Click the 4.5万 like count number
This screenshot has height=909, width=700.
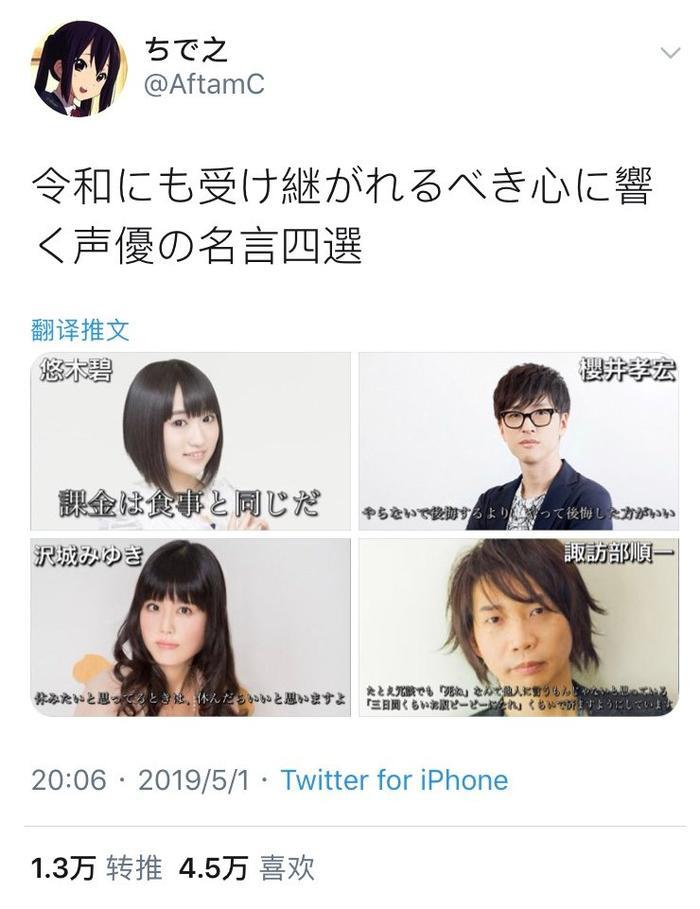point(214,868)
